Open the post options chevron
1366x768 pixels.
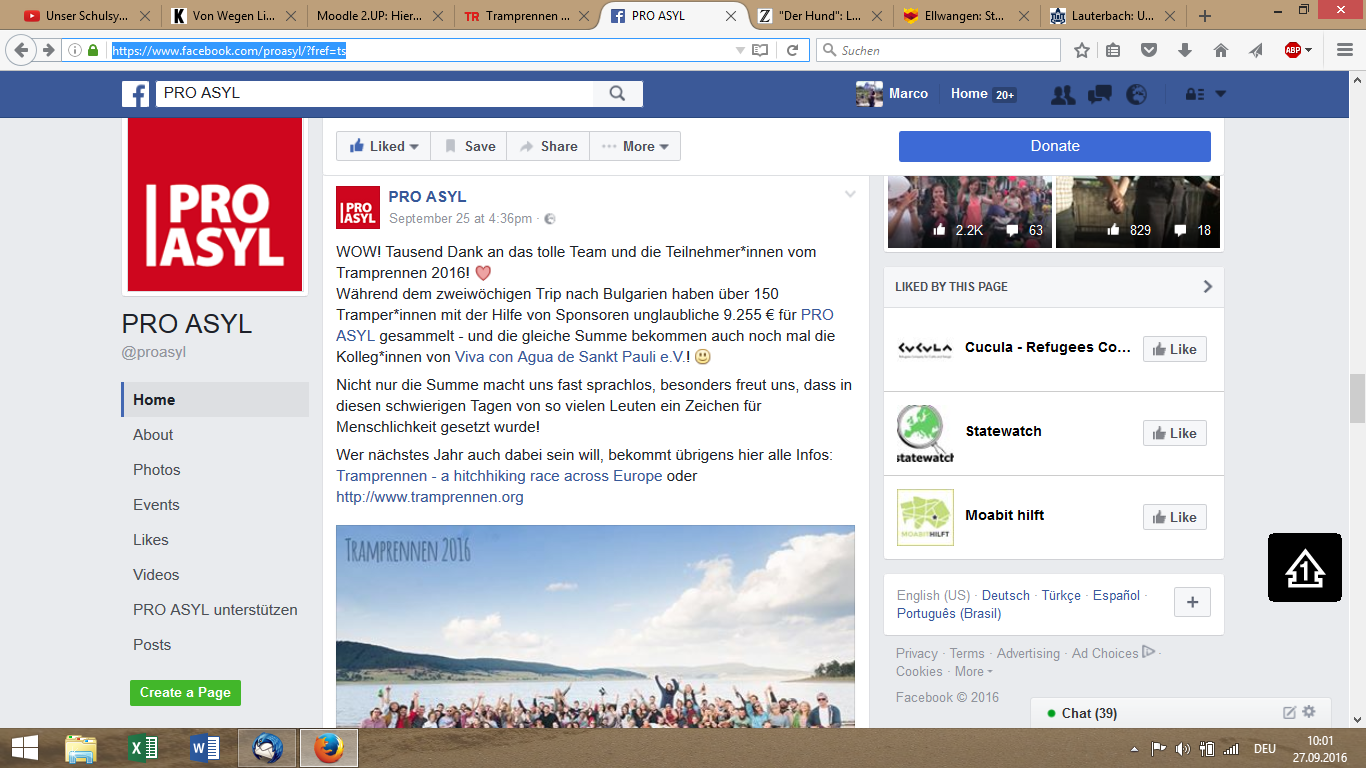click(850, 195)
